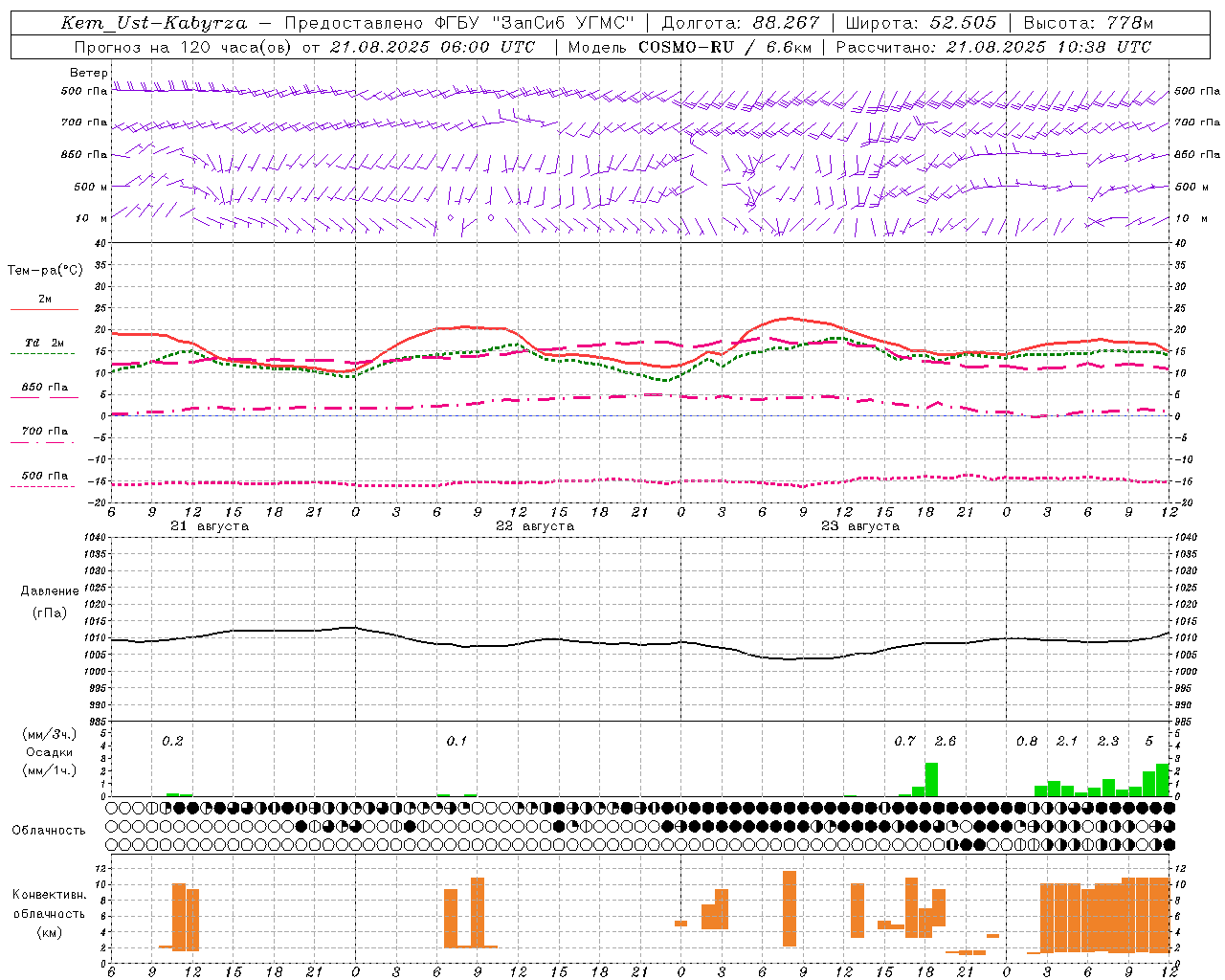Viewport: 1225px width, 980px height.
Task: Click the 700 гПа temperature legend entry
Action: (45, 432)
